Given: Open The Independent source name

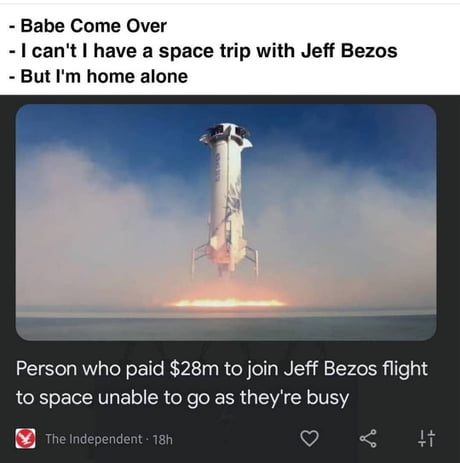Looking at the screenshot, I should [x=94, y=439].
